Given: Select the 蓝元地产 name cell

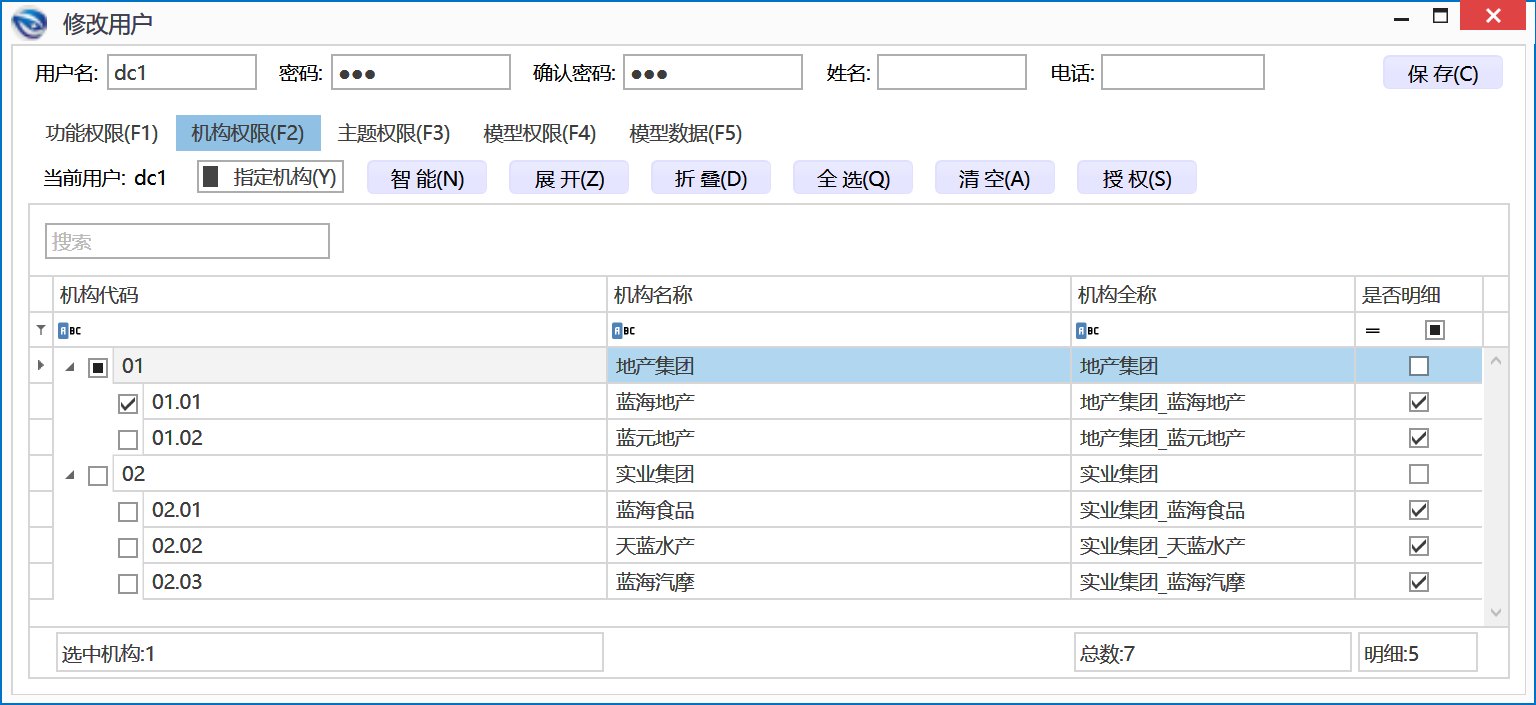Looking at the screenshot, I should click(839, 438).
